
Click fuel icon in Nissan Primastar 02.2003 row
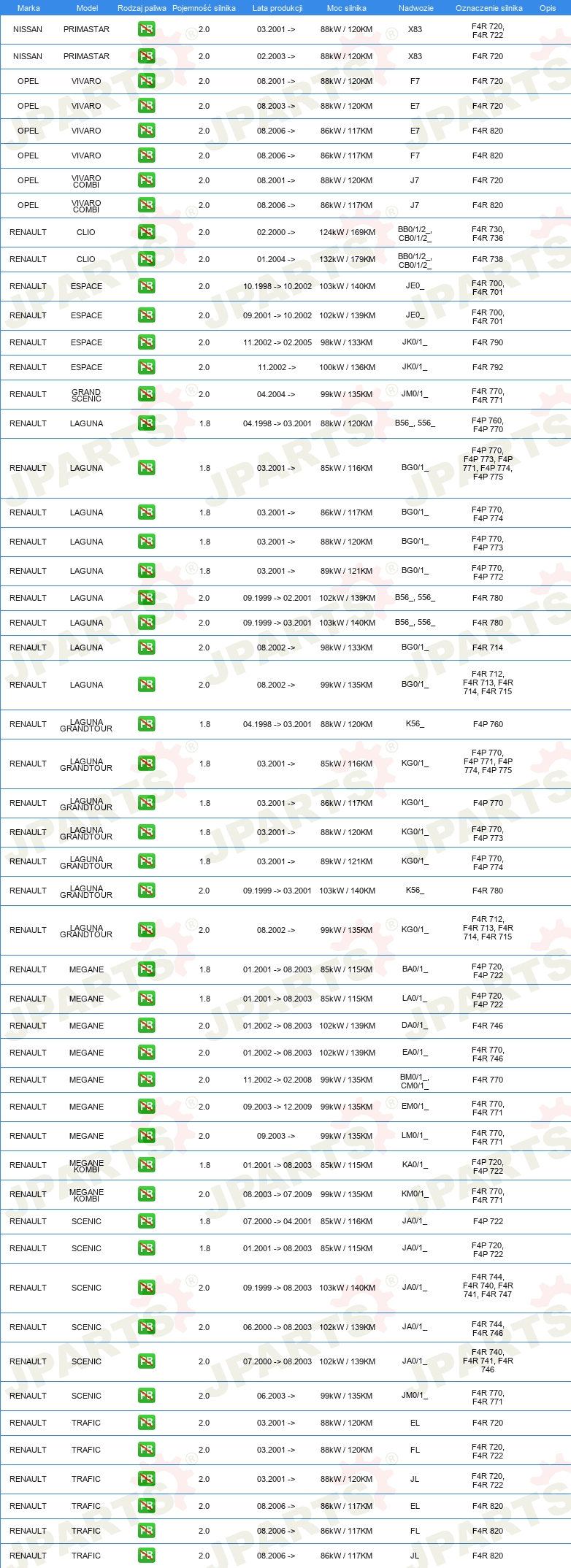[x=146, y=56]
